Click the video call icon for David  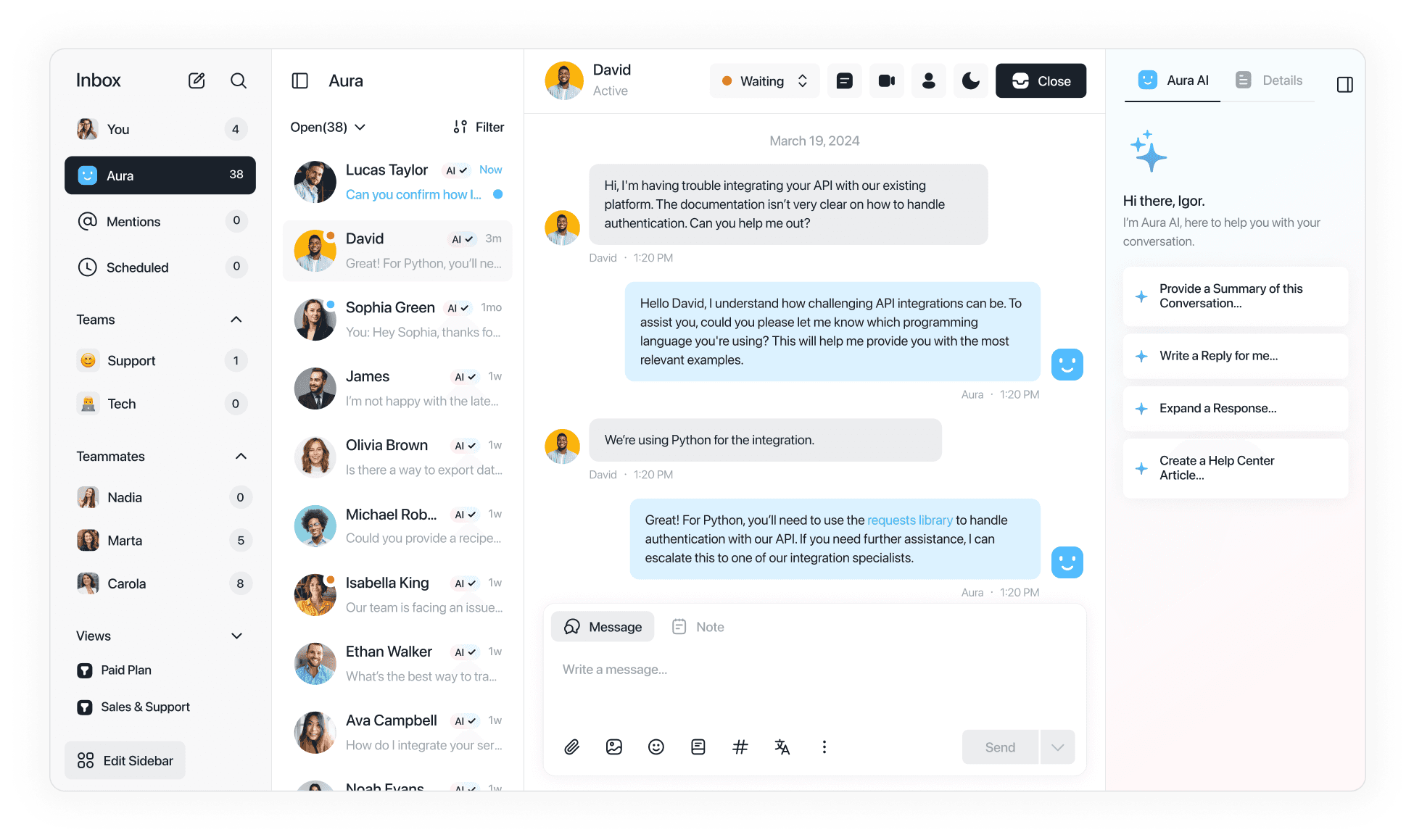[885, 81]
